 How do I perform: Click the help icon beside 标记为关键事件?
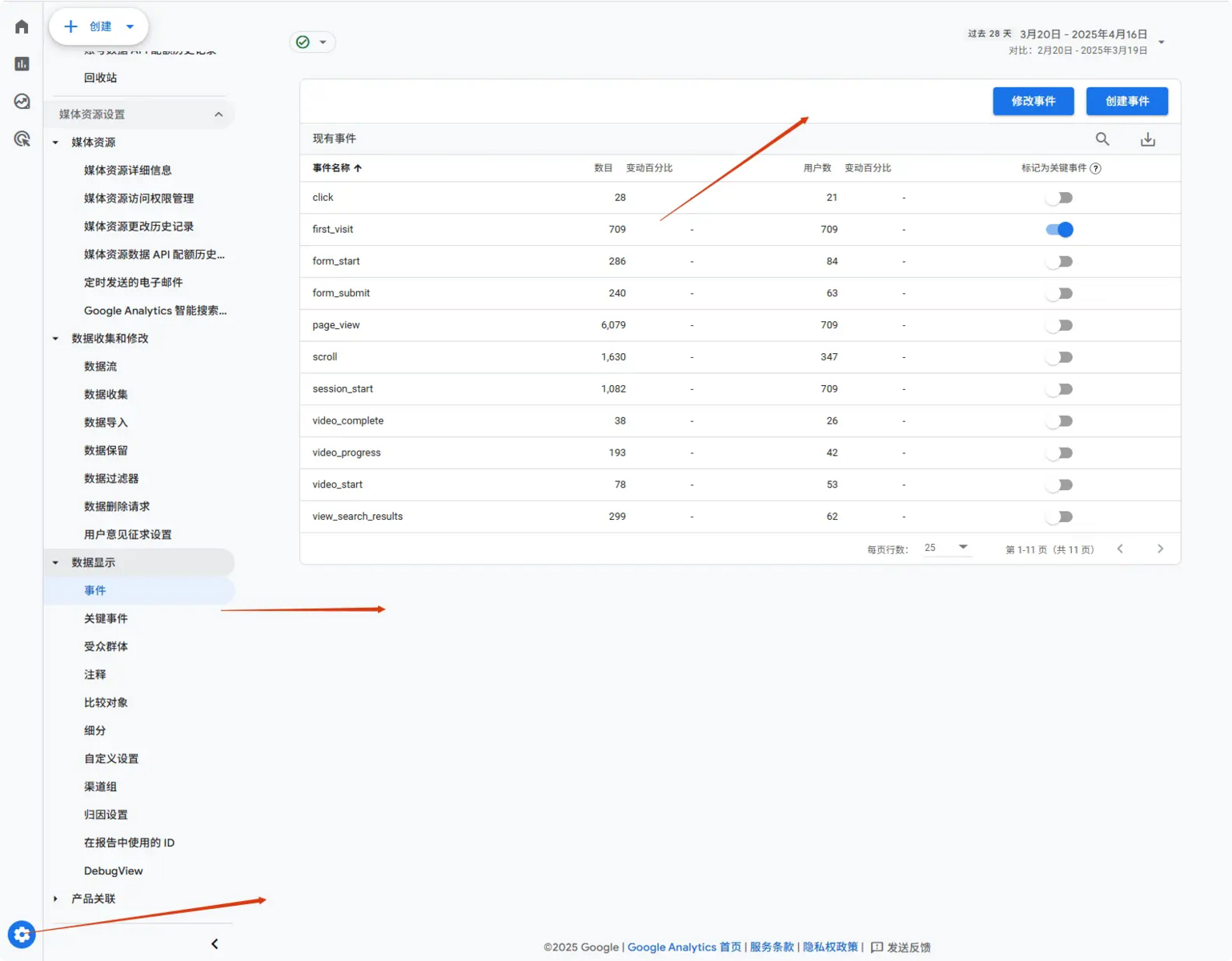click(x=1096, y=168)
